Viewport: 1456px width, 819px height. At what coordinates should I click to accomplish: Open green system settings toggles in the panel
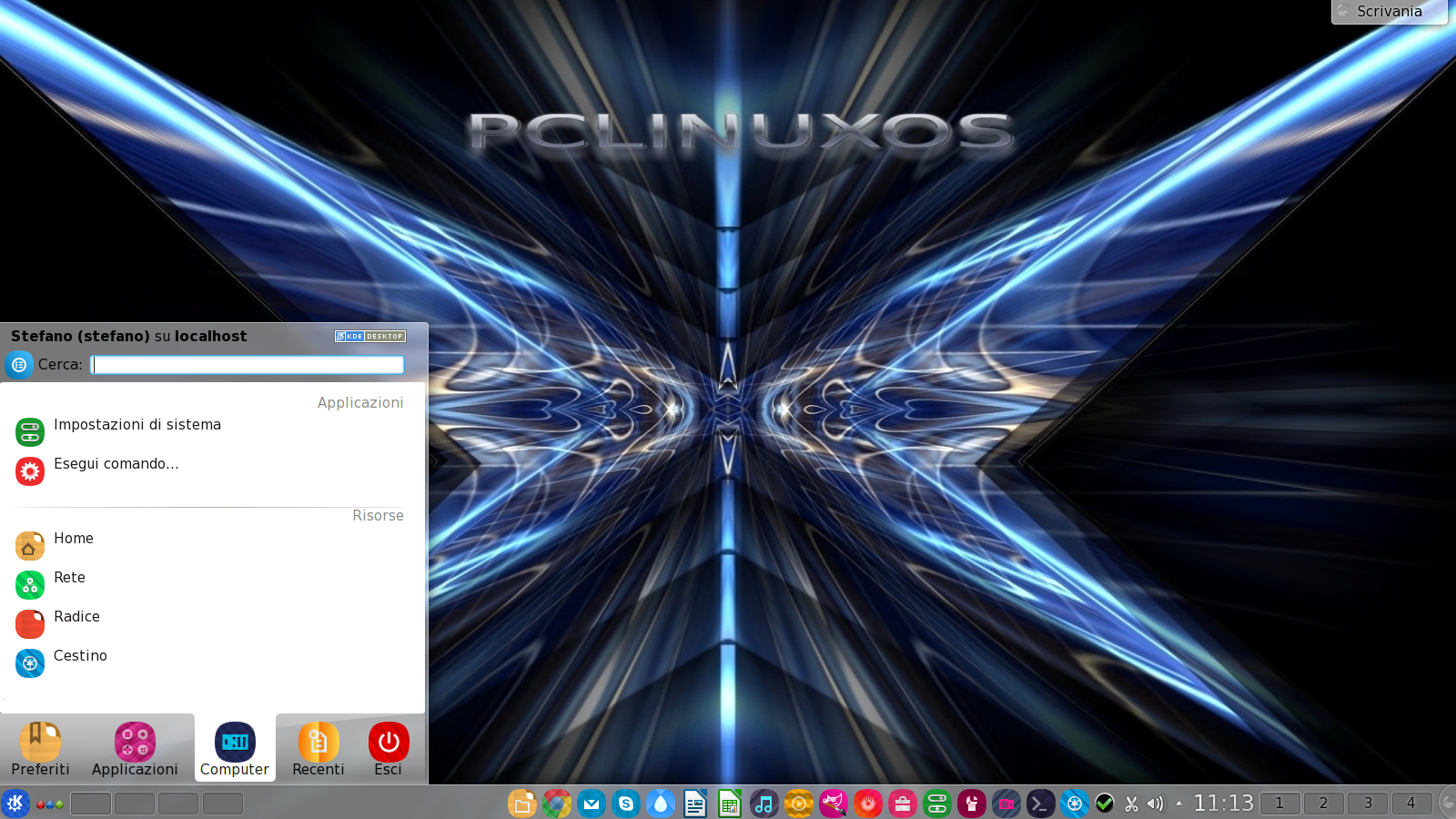pyautogui.click(x=936, y=804)
